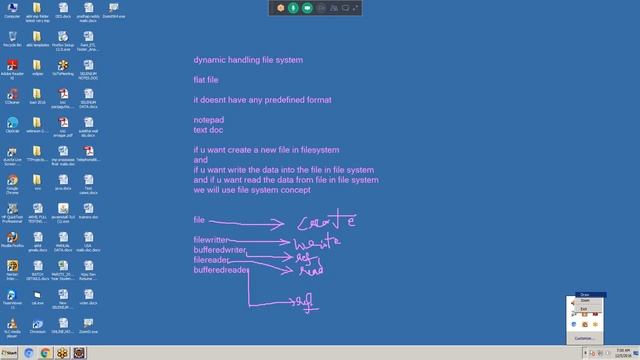This screenshot has width=640, height=360.
Task: Open the Computer desktop icon
Action: coord(12,11)
